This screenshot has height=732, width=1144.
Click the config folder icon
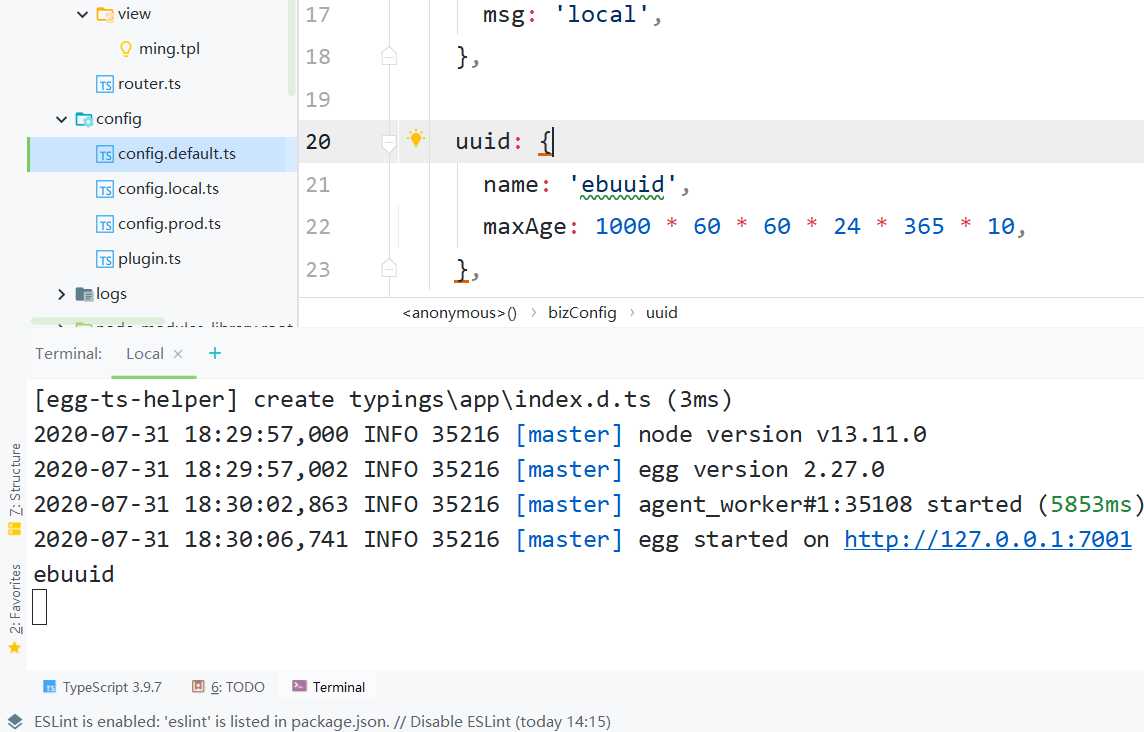[x=84, y=119]
